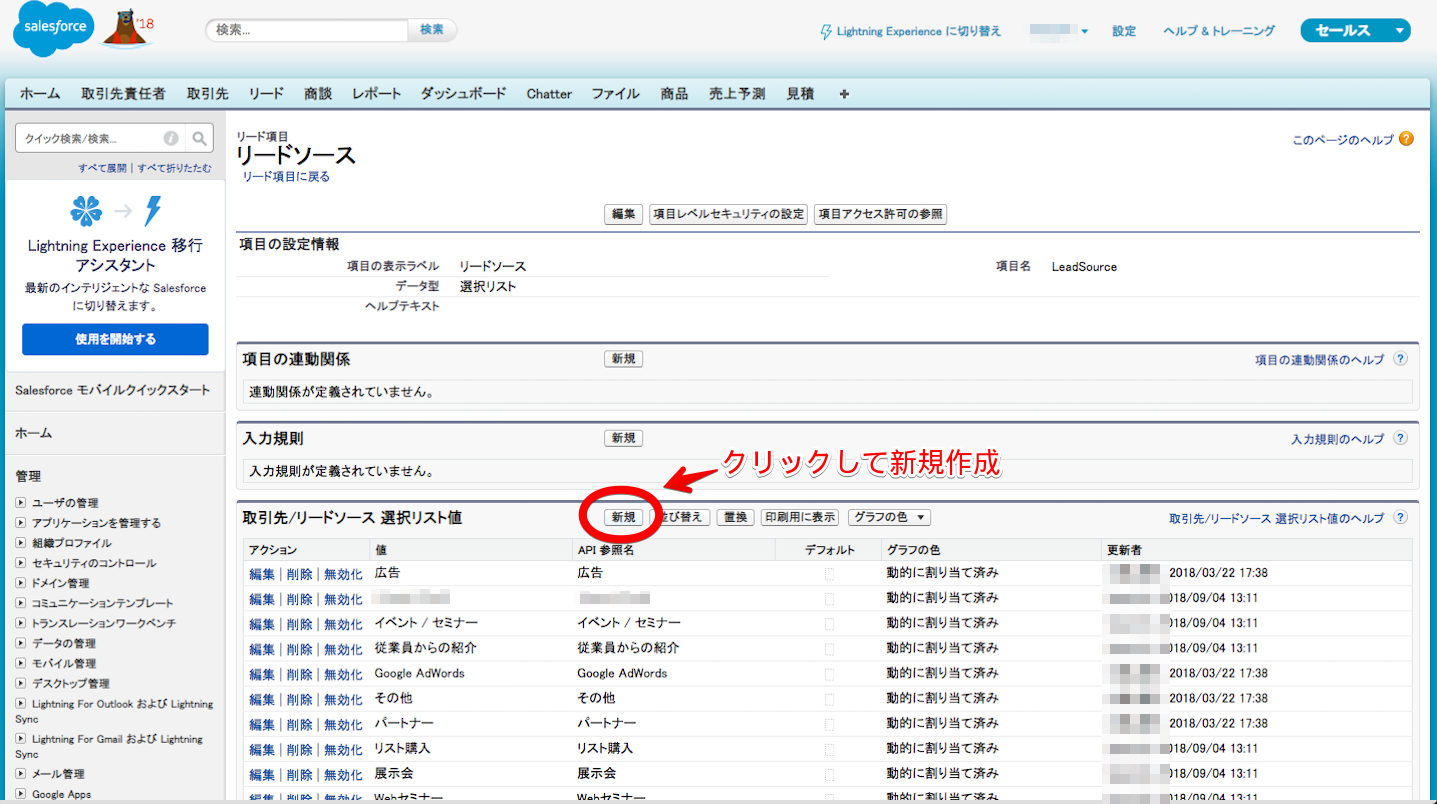Toggle the default checkbox for 従業員からの紹介
1437x804 pixels.
829,648
